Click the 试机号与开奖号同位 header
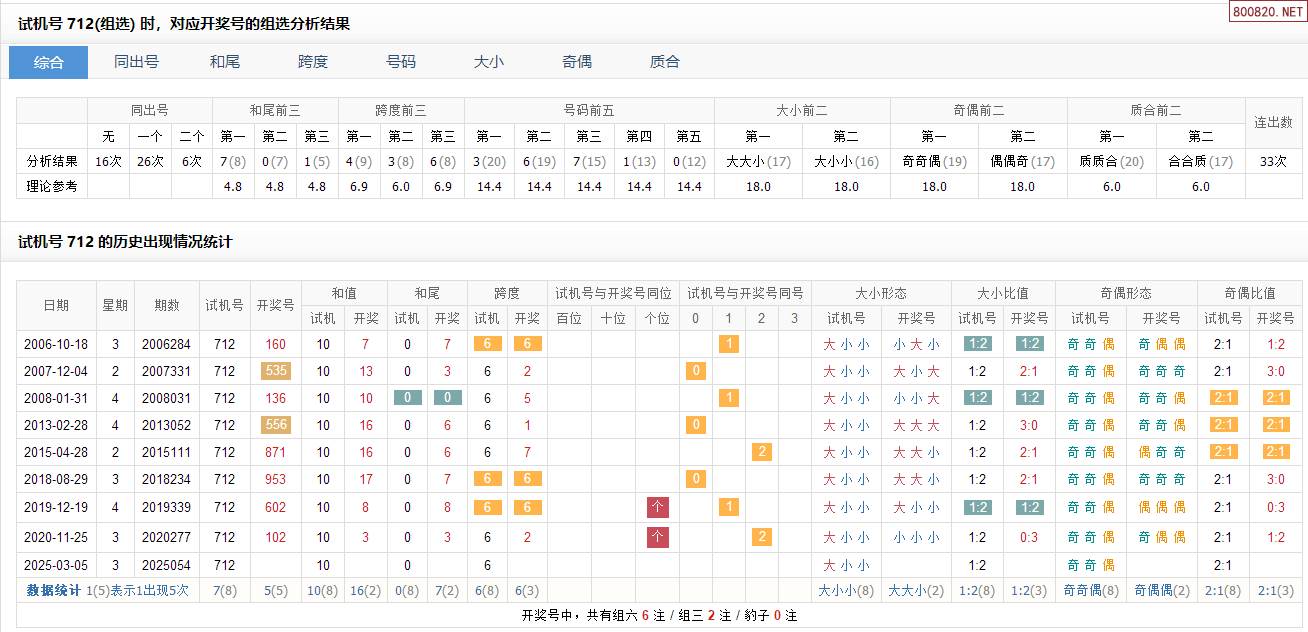The height and width of the screenshot is (632, 1308). pyautogui.click(x=614, y=293)
